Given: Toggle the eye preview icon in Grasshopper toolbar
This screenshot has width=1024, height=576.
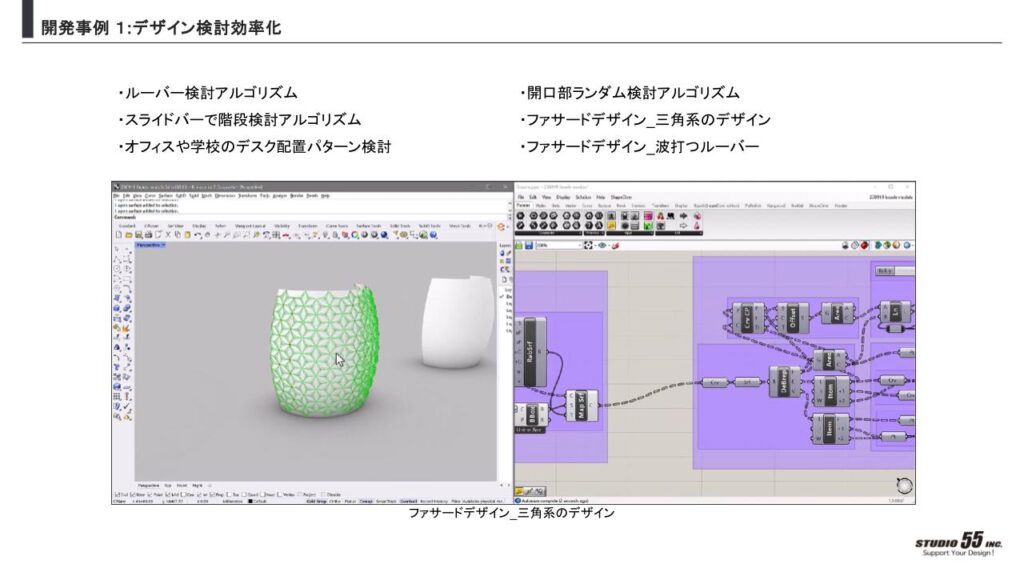Looking at the screenshot, I should click(602, 246).
